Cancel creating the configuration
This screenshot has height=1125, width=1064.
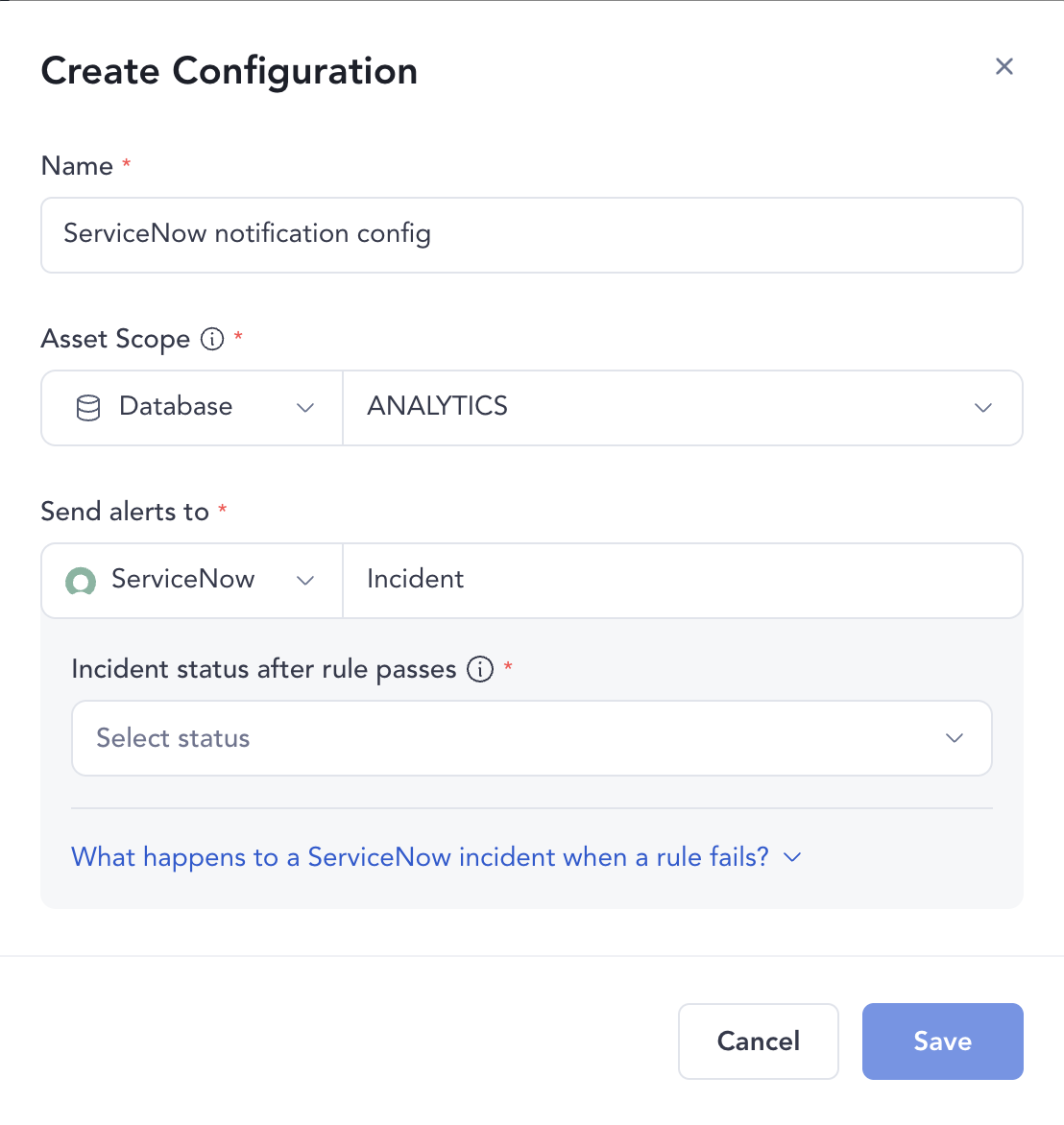[758, 1041]
